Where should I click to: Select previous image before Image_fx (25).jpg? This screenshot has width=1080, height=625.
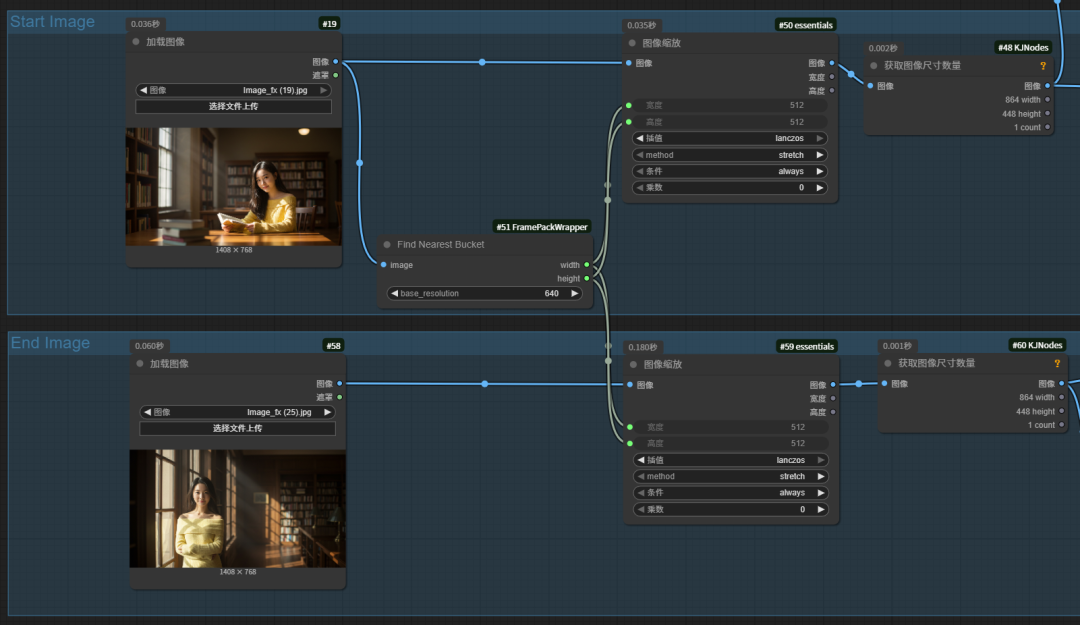coord(147,412)
